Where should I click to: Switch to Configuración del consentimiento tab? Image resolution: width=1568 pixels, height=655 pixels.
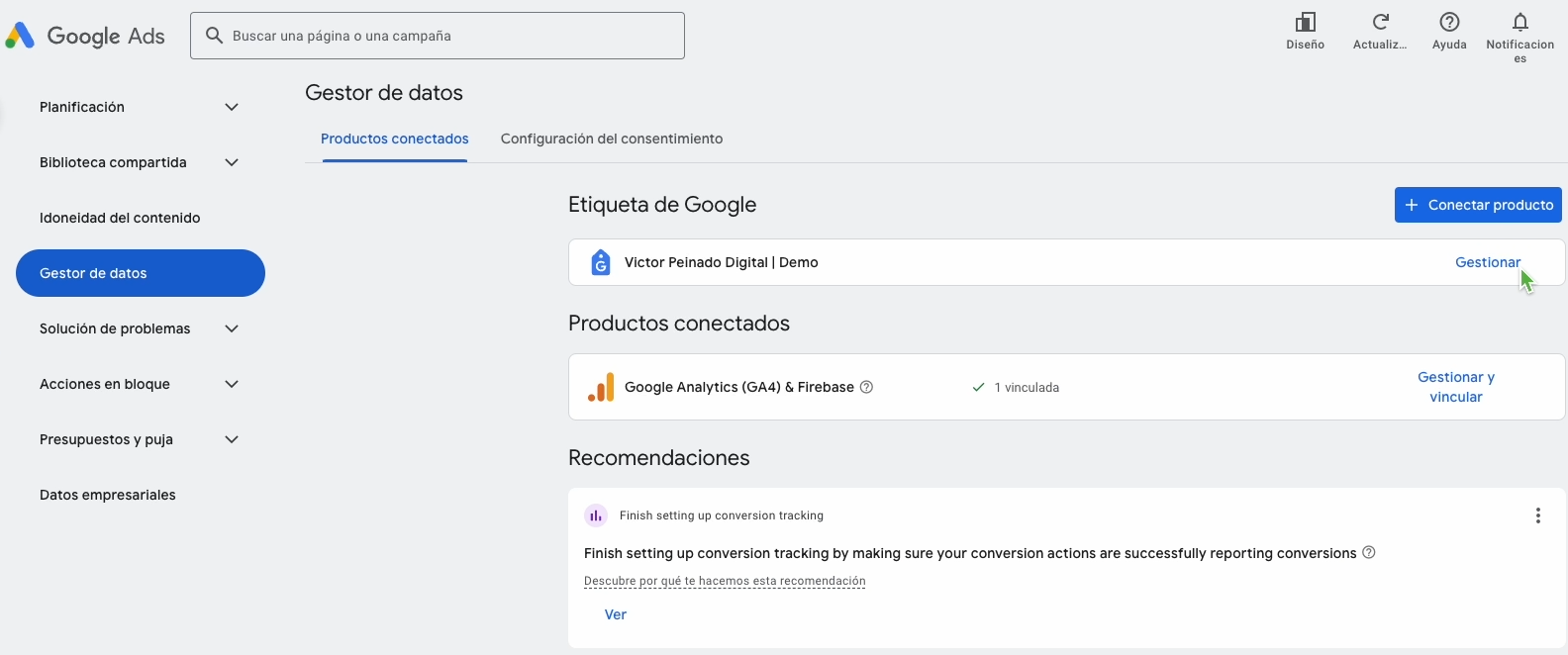[x=612, y=139]
